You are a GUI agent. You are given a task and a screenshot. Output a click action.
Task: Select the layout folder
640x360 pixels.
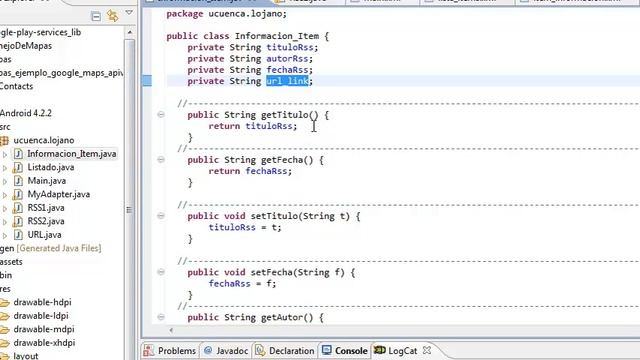coord(26,356)
